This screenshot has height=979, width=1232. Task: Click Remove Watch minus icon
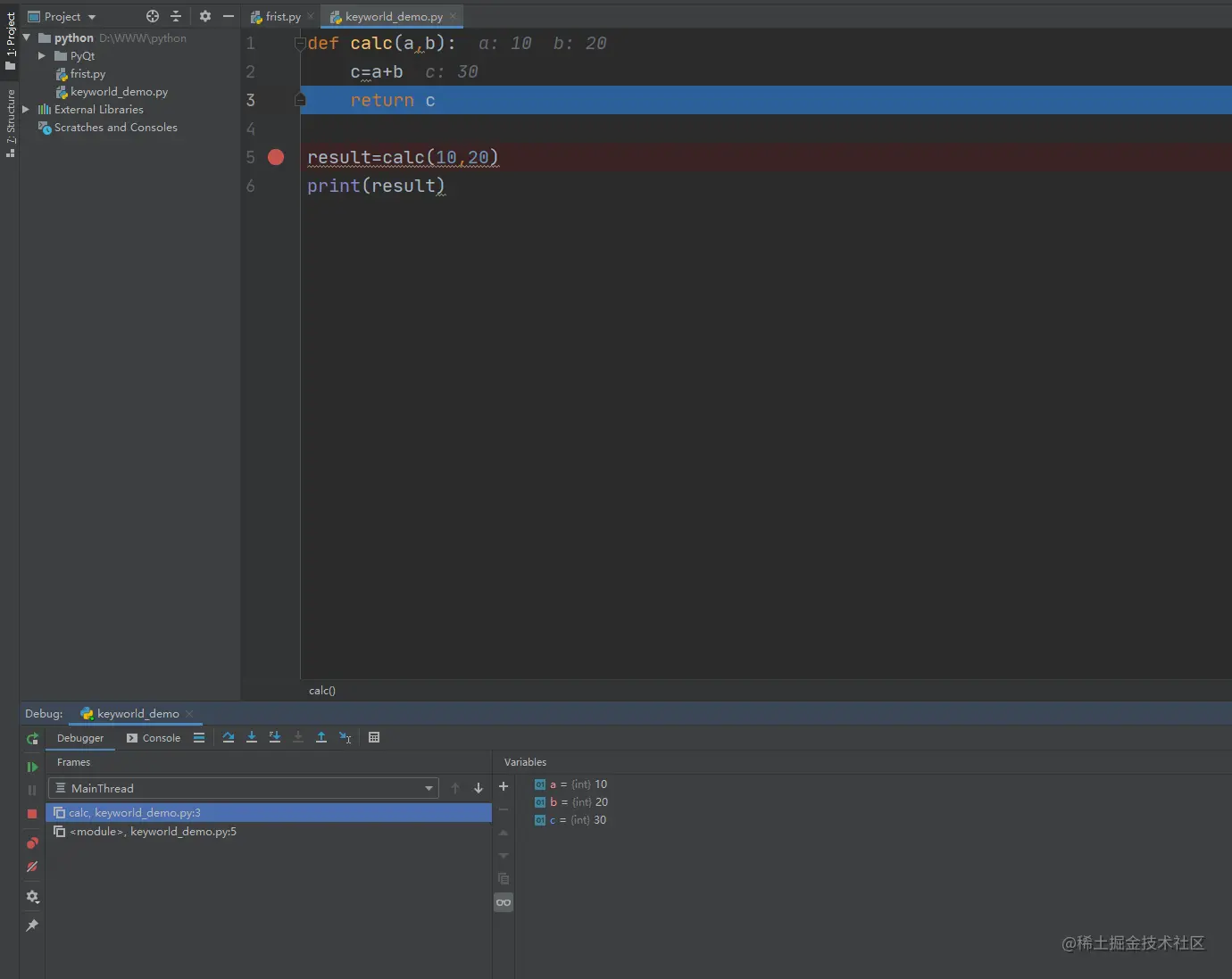504,809
